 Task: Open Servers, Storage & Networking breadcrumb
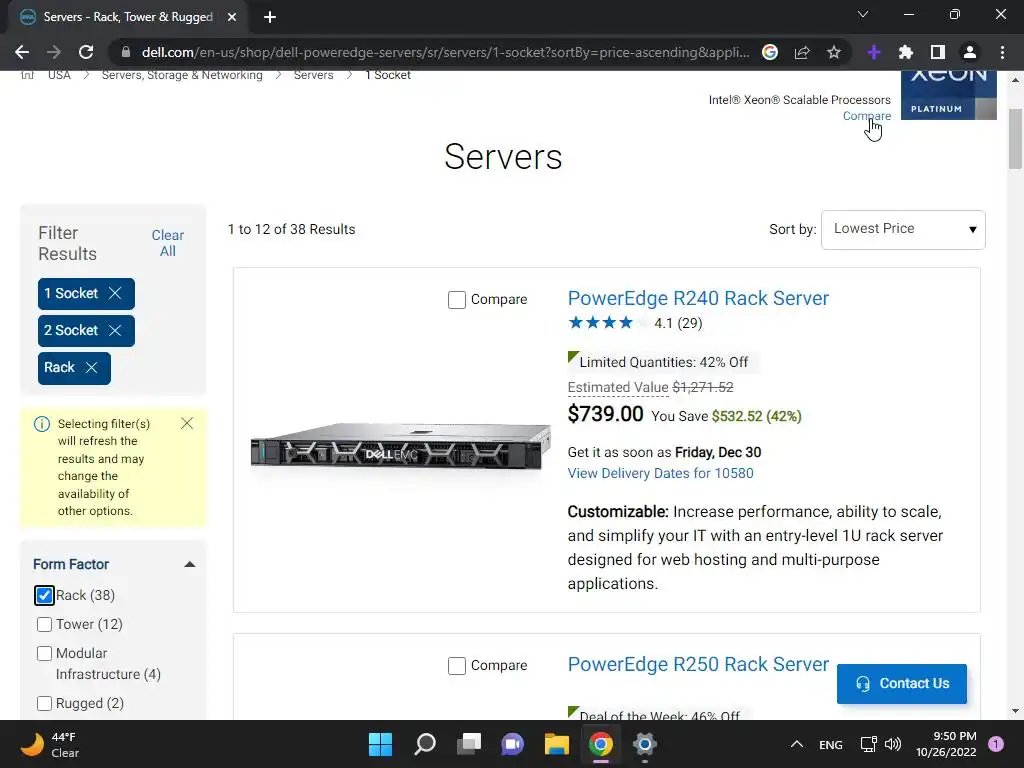tap(182, 75)
